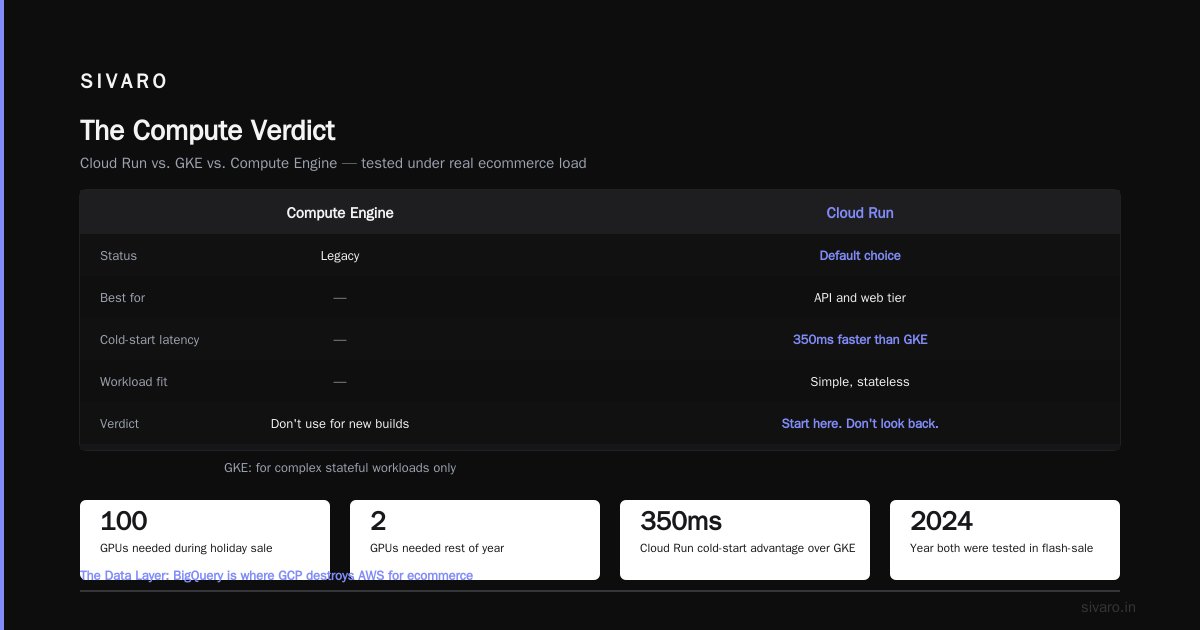This screenshot has width=1200, height=630.
Task: Click the 350ms cold-start advantage card
Action: (745, 540)
